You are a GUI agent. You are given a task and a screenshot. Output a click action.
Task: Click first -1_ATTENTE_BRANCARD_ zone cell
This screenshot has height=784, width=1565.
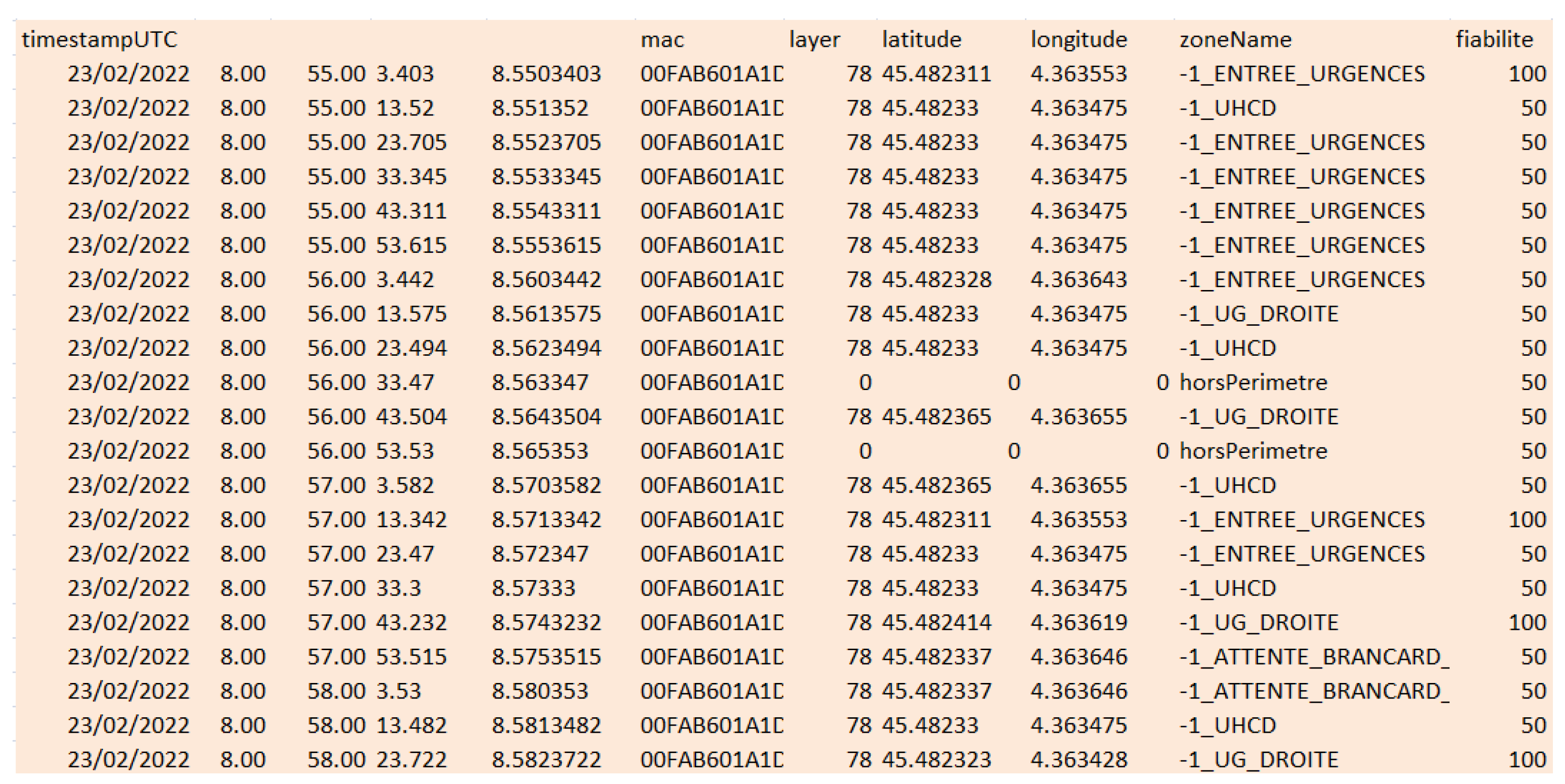tap(1314, 657)
